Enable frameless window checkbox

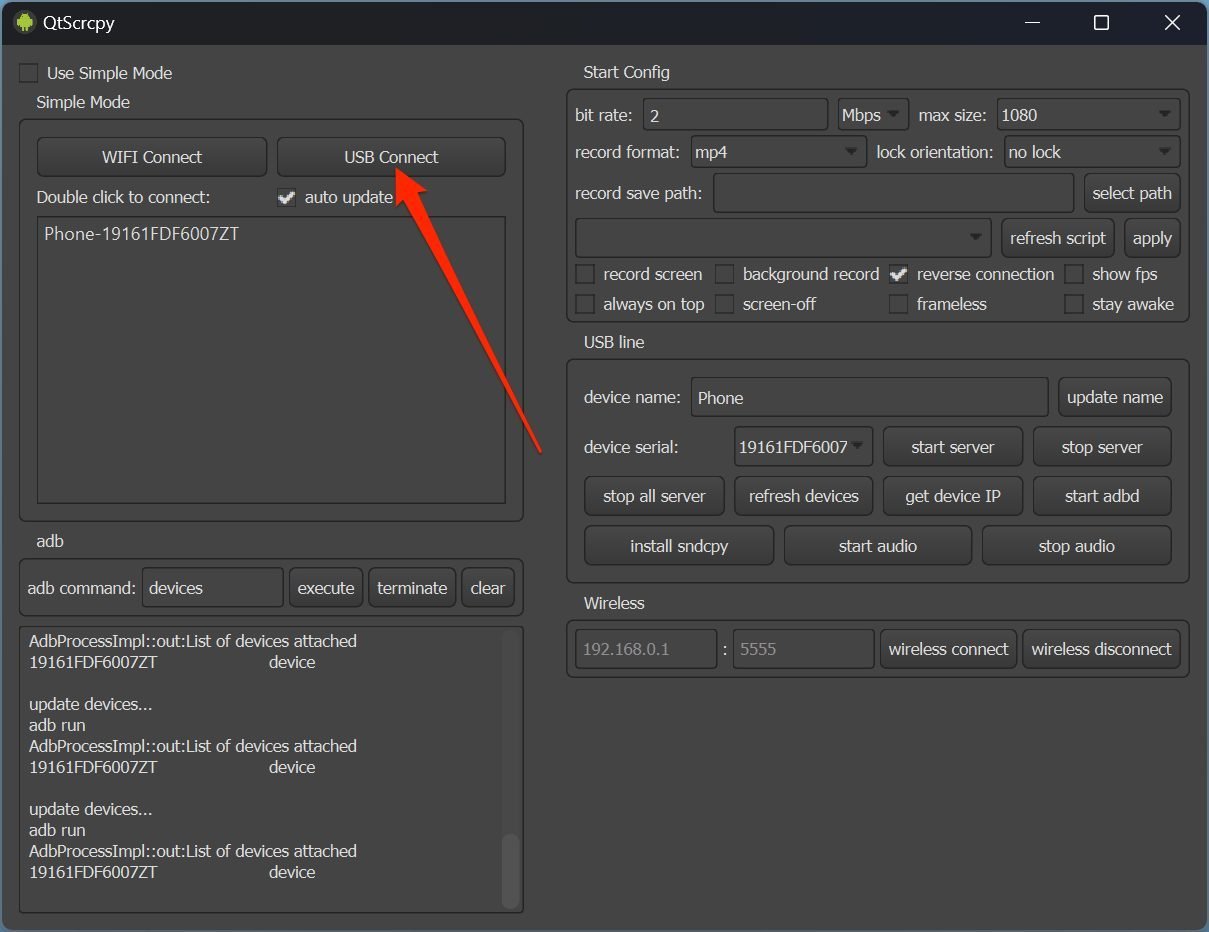pos(899,304)
